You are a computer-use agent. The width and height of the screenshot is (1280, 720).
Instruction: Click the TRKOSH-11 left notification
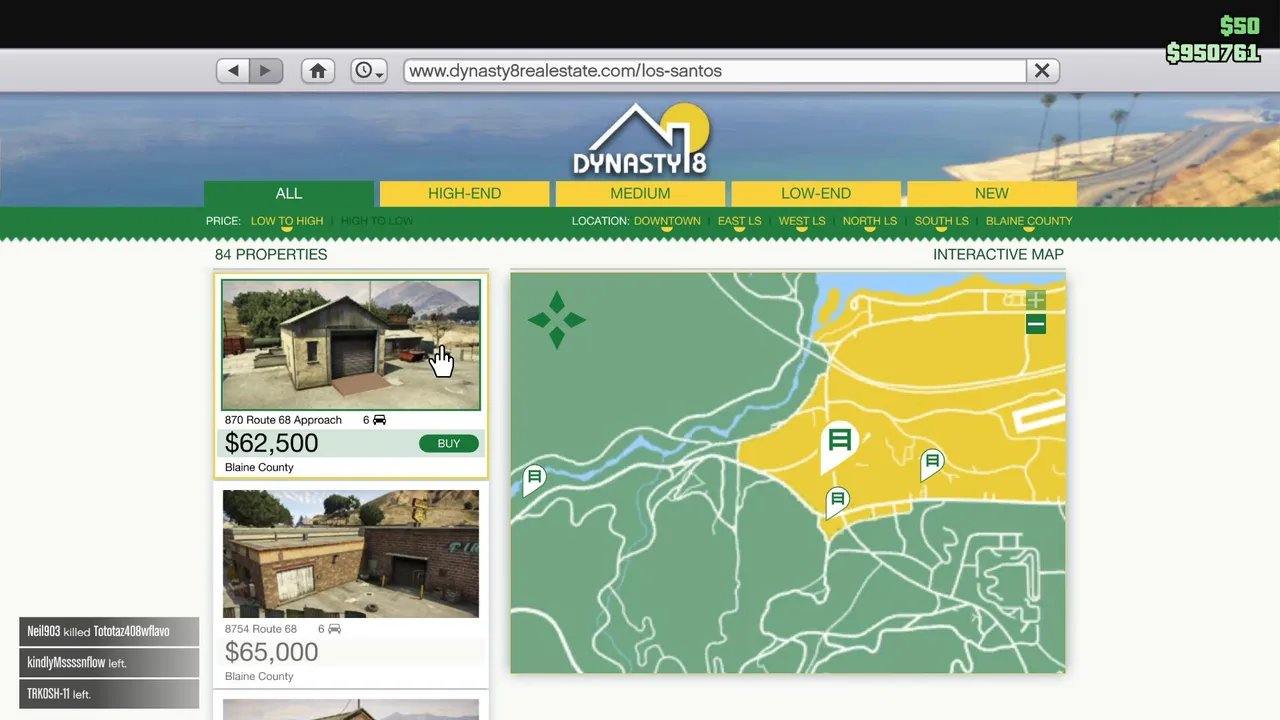pyautogui.click(x=109, y=694)
